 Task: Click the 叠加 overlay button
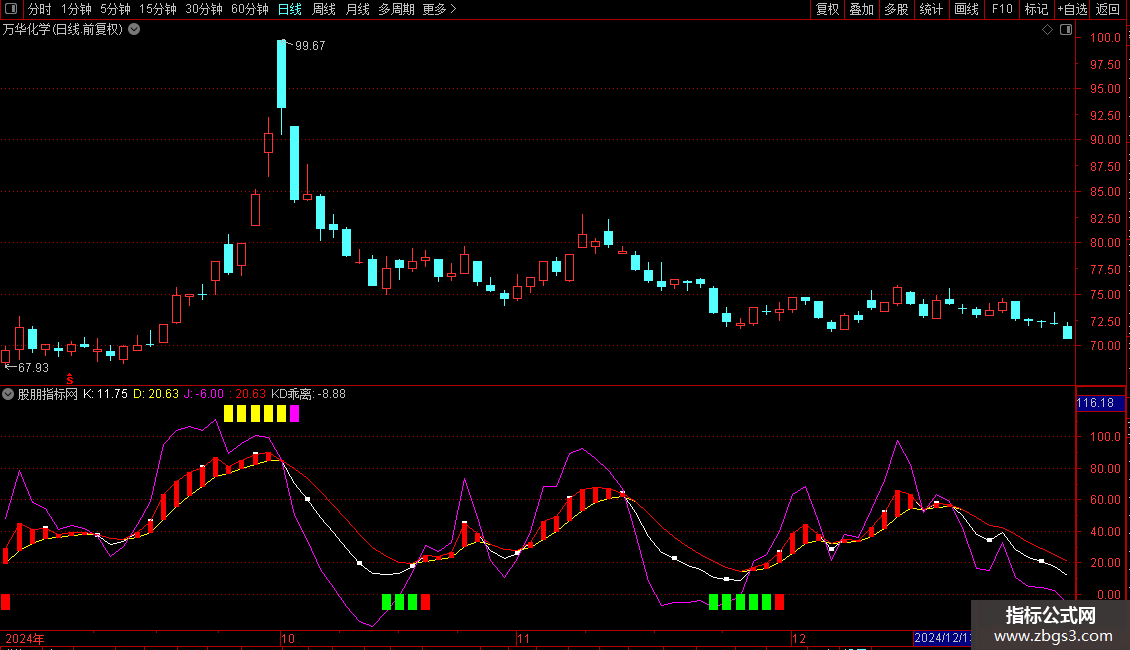pyautogui.click(x=861, y=9)
